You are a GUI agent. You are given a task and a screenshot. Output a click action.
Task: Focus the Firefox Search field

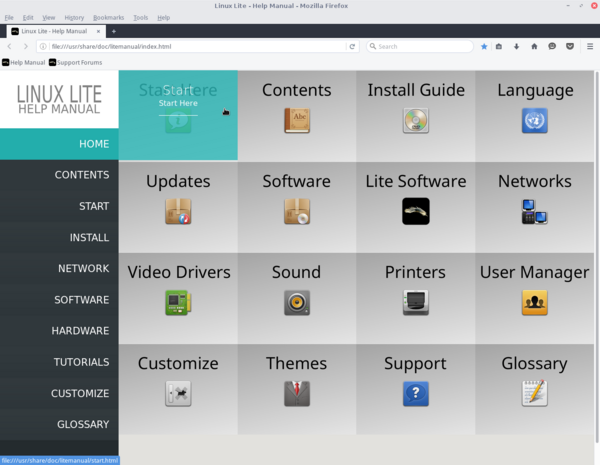pyautogui.click(x=420, y=46)
